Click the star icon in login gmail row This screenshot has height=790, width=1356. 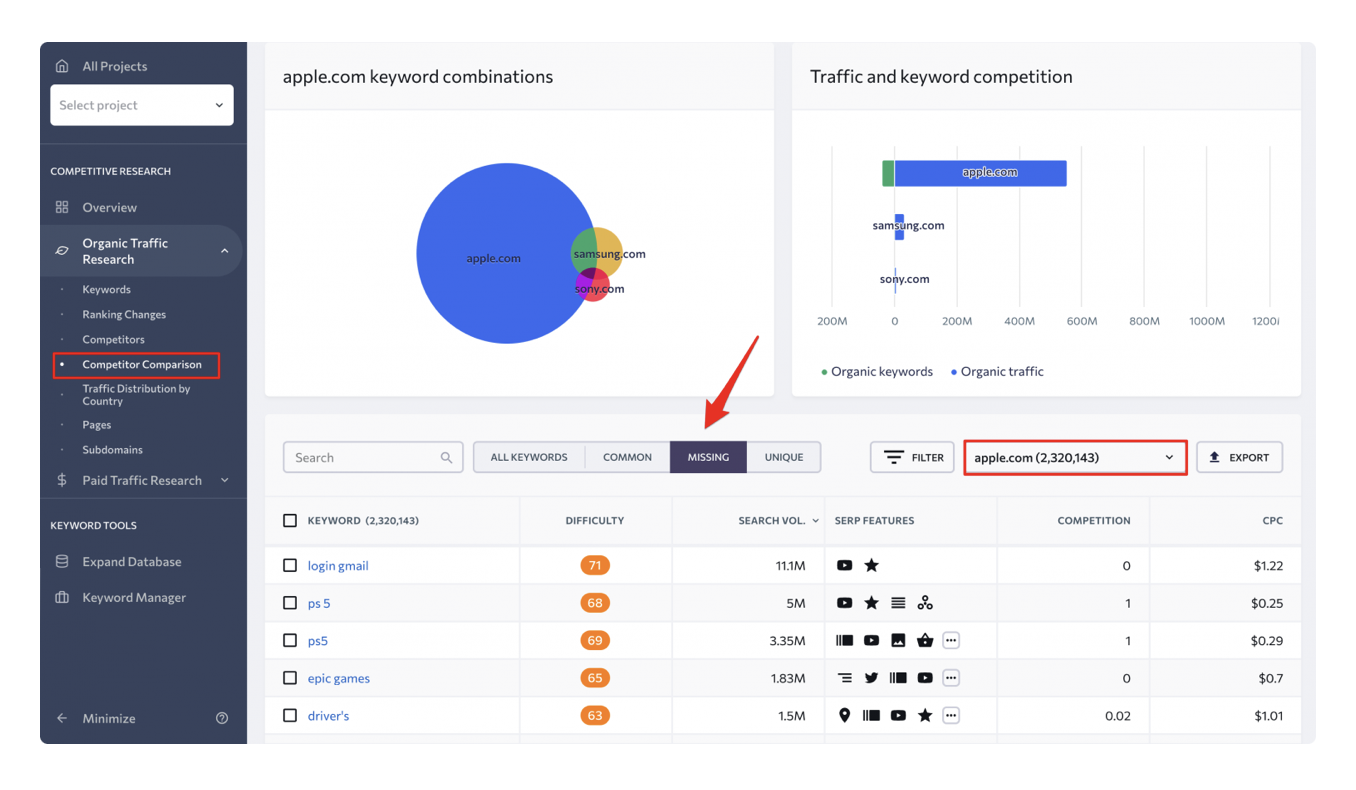click(871, 566)
